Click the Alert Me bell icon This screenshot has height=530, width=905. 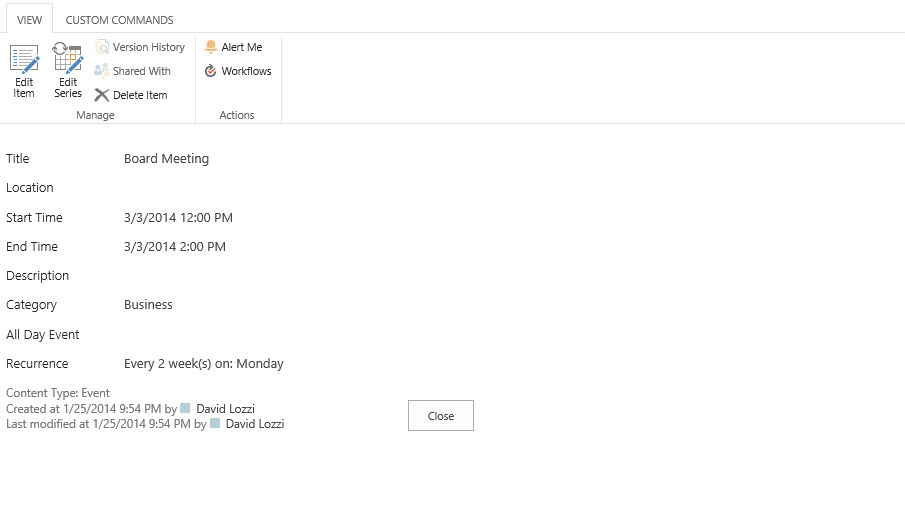[x=211, y=47]
